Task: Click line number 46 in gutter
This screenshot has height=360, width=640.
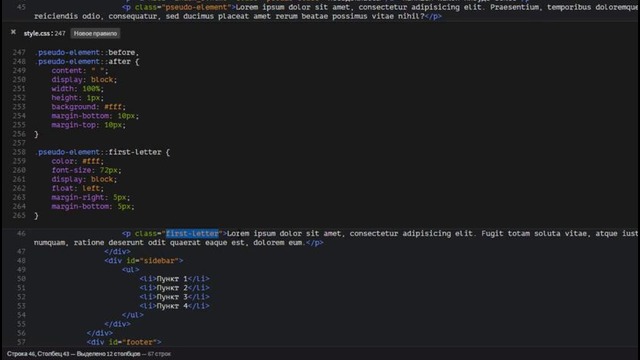Action: [x=21, y=233]
